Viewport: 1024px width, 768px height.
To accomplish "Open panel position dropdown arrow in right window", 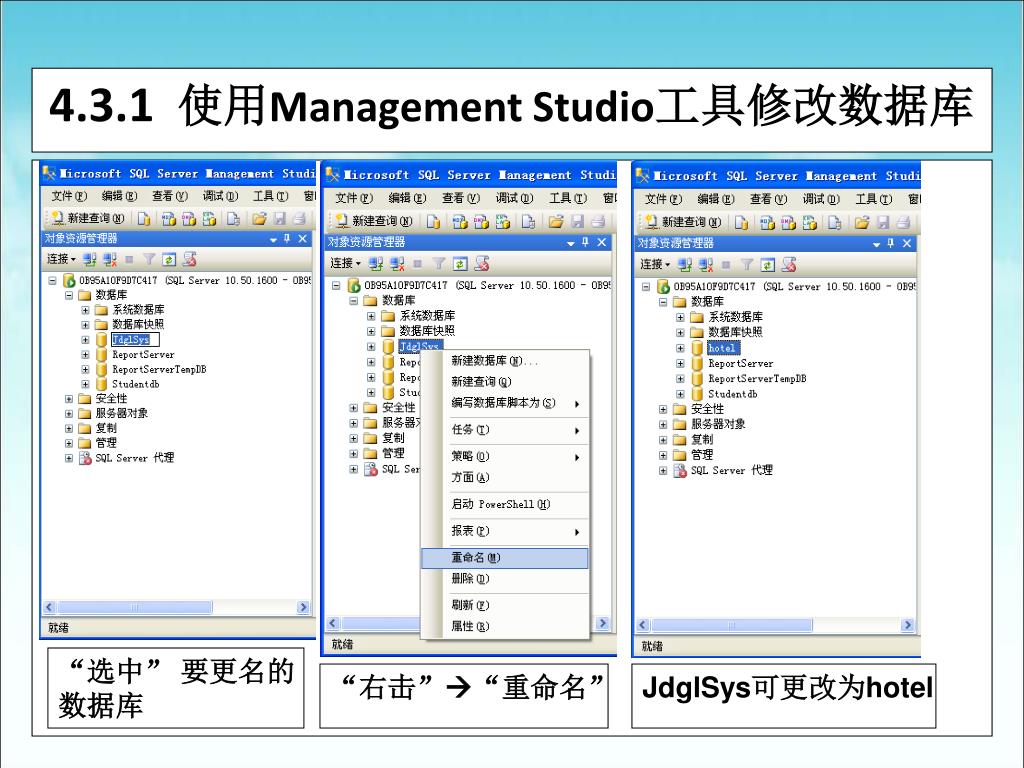I will pyautogui.click(x=876, y=244).
